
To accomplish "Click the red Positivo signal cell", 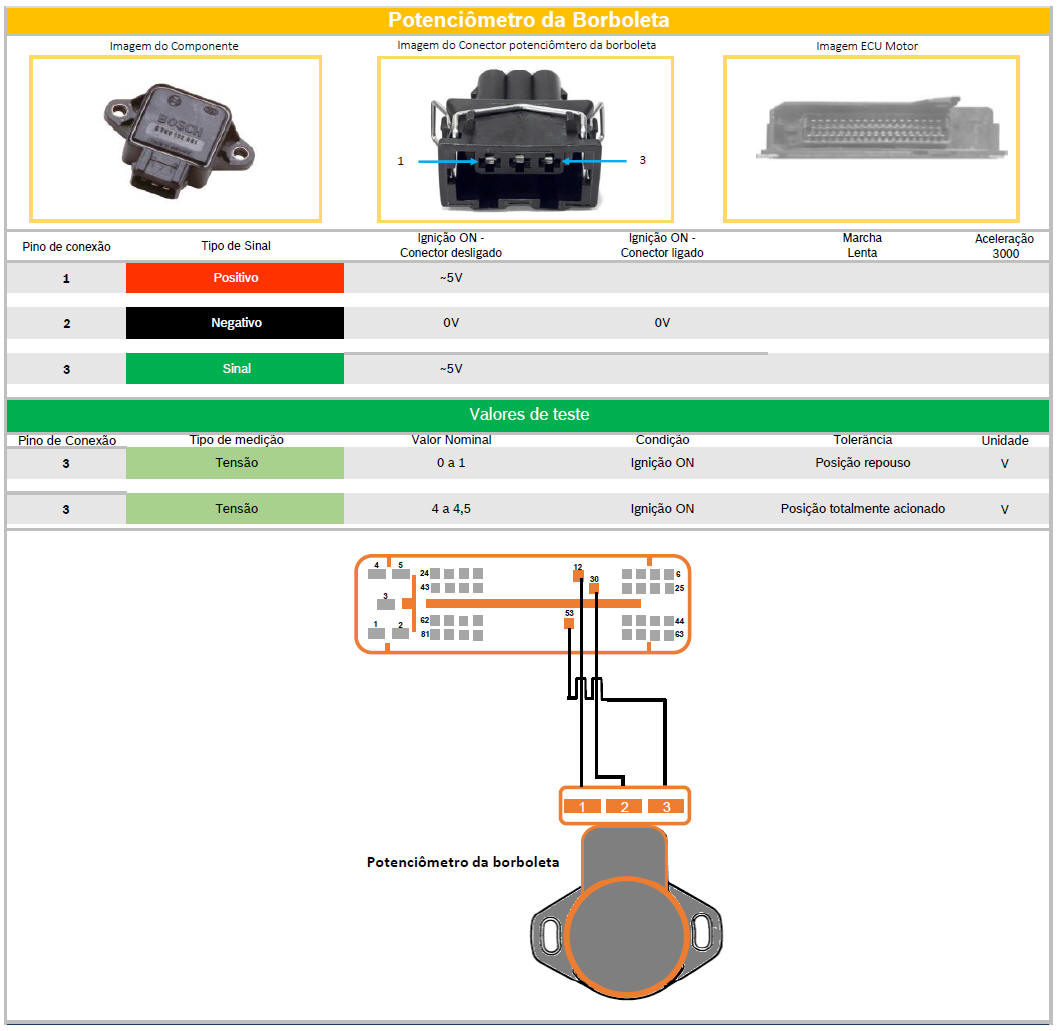I will (235, 278).
